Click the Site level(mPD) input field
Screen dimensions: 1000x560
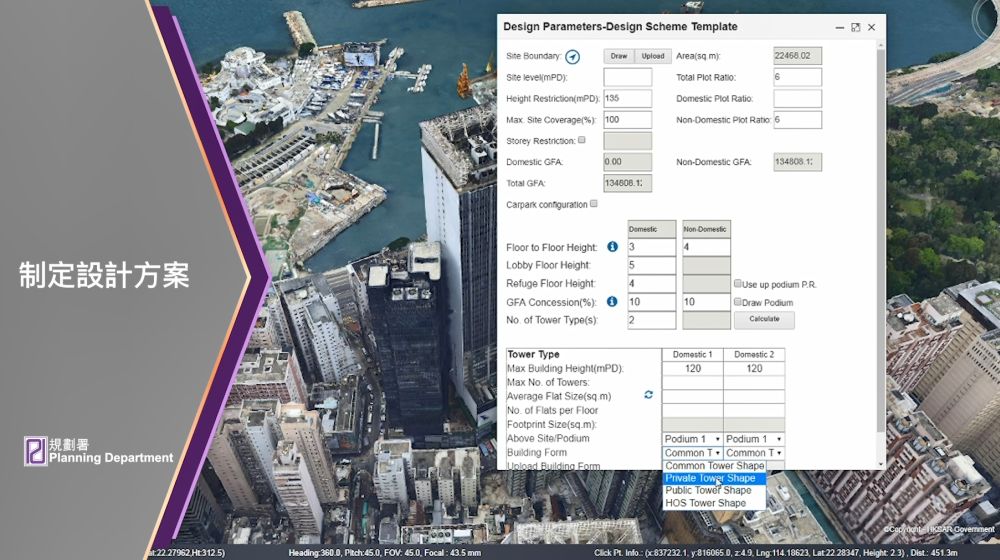coord(627,78)
